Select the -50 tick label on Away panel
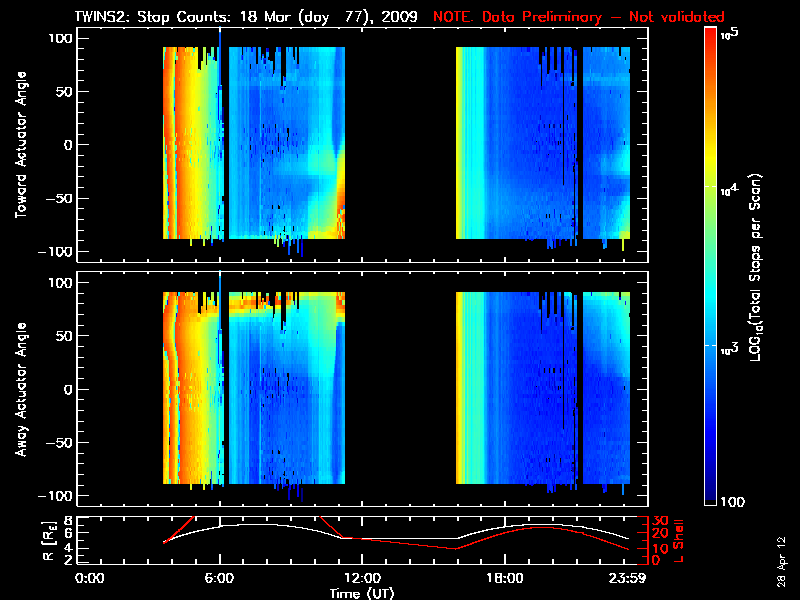This screenshot has width=800, height=600. coord(59,442)
